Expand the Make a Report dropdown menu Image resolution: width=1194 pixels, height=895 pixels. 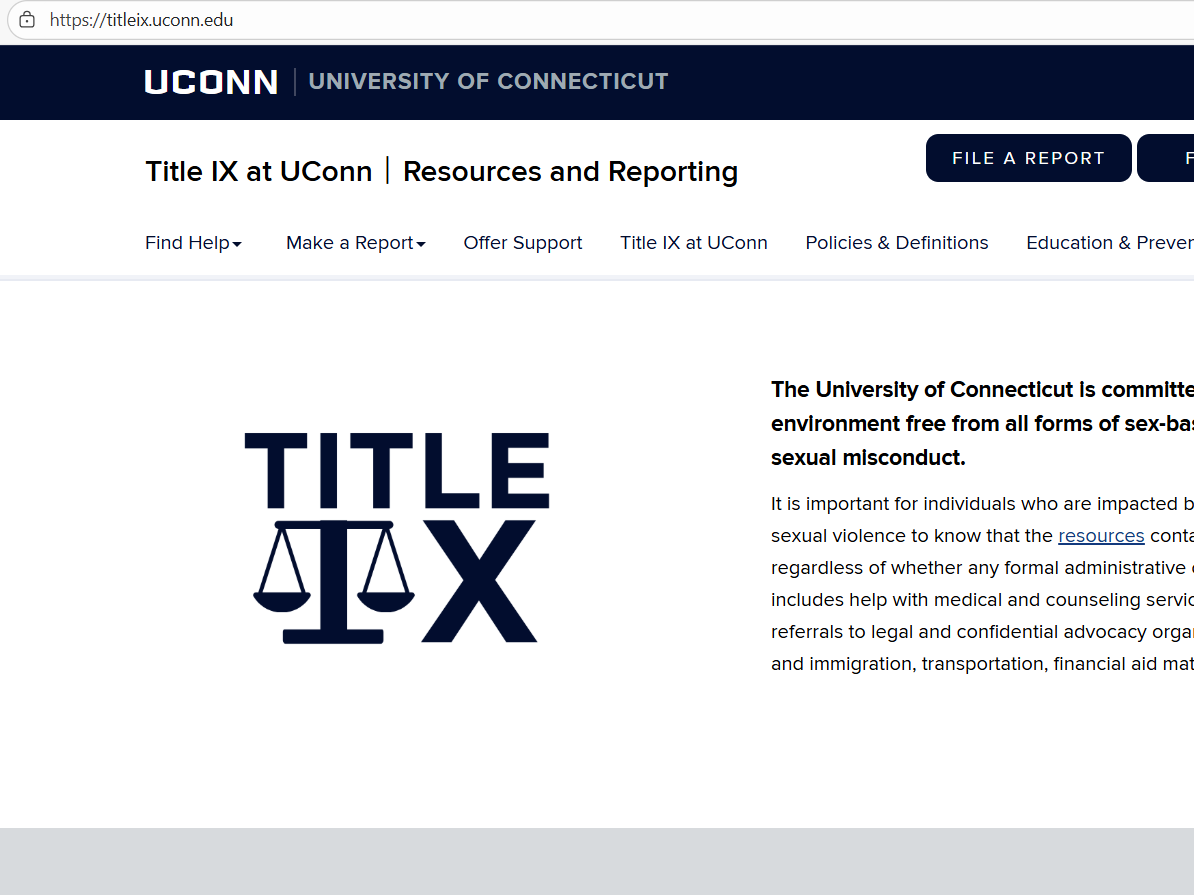(x=348, y=242)
